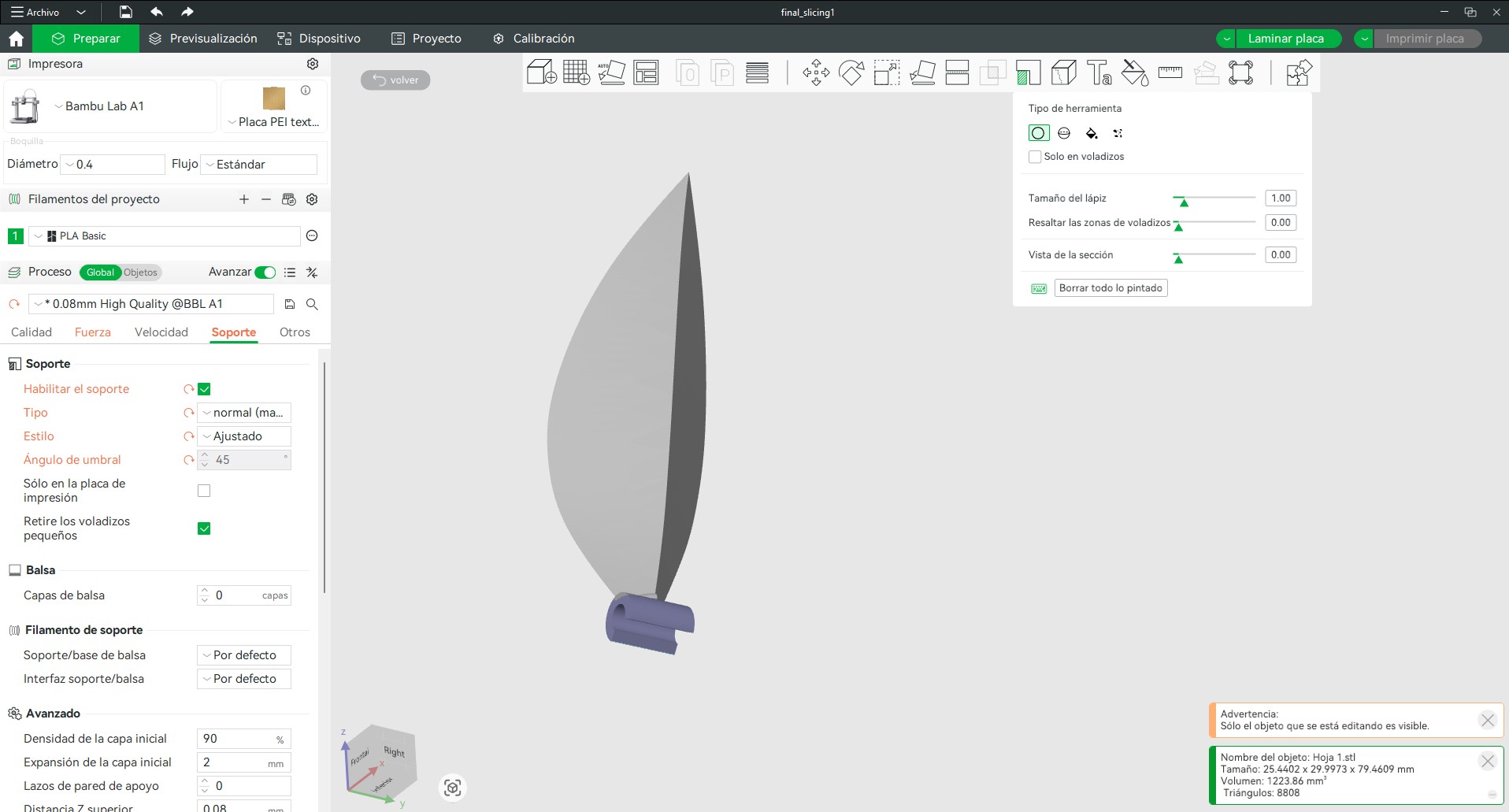Select the gap fill tool type
Image resolution: width=1509 pixels, height=812 pixels.
(1118, 133)
